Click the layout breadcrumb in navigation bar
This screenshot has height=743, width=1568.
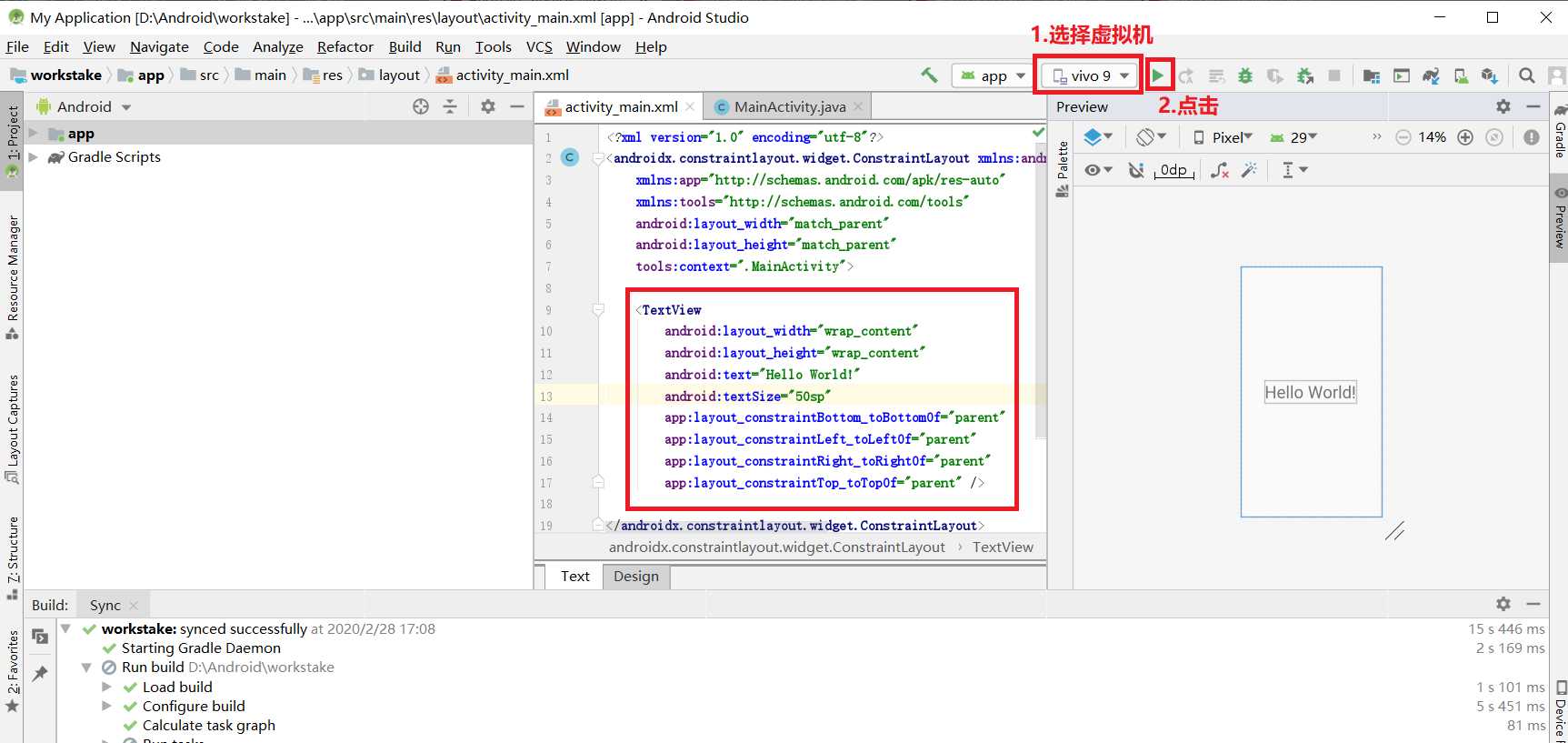(x=390, y=75)
